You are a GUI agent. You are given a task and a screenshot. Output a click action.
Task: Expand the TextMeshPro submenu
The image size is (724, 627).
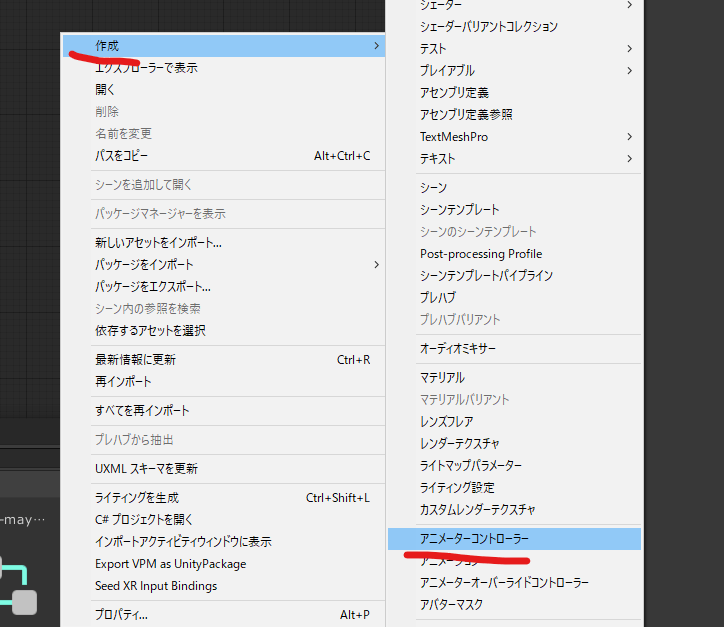pyautogui.click(x=454, y=137)
